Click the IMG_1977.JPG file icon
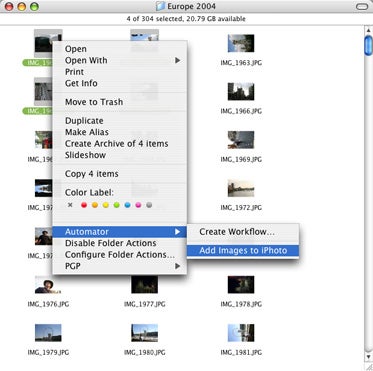This screenshot has width=373, height=371. coord(144,284)
